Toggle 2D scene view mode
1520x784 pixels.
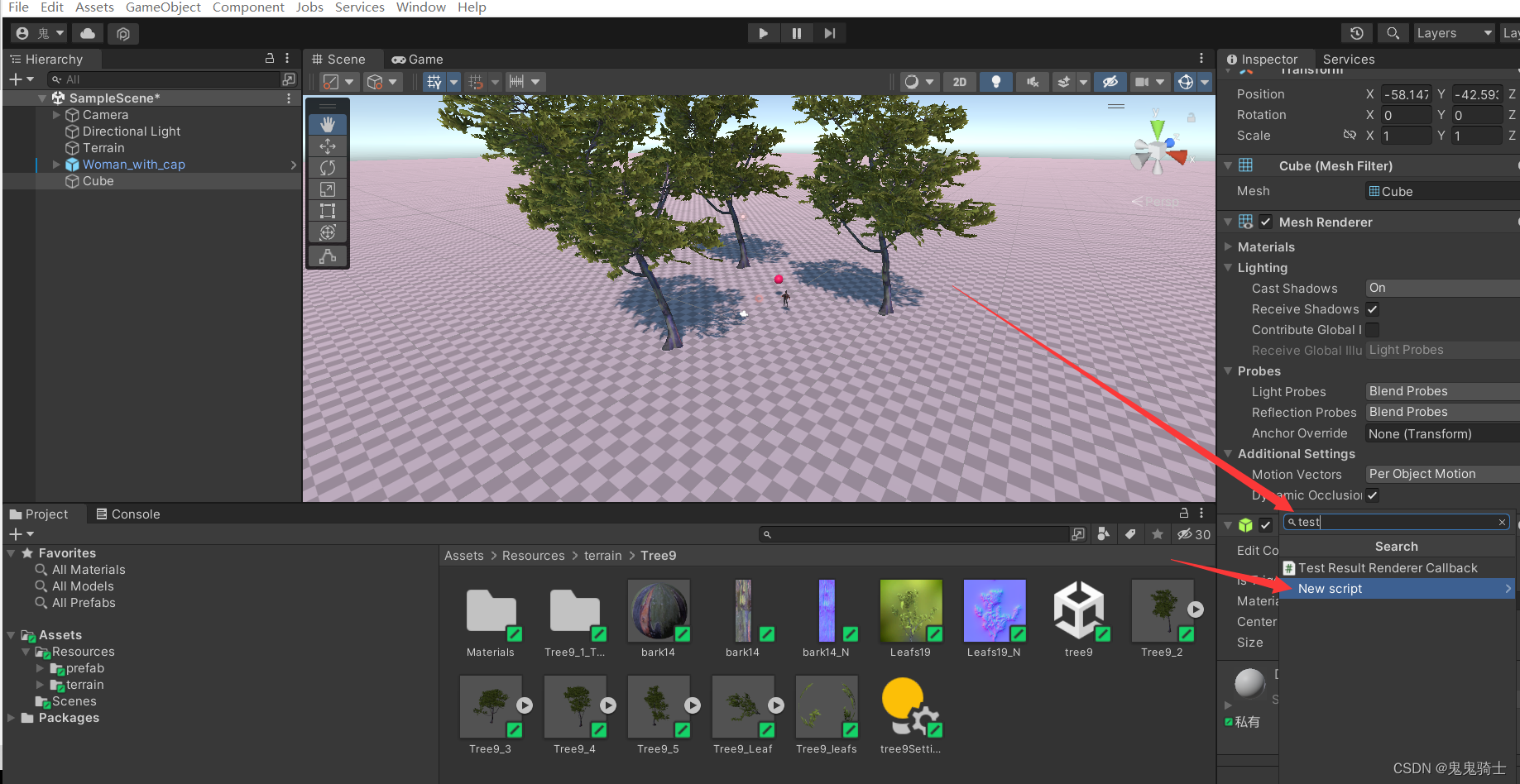[959, 82]
